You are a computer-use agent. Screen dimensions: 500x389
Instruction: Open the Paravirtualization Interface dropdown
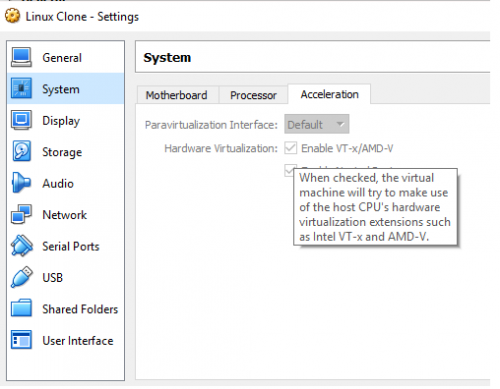(317, 124)
